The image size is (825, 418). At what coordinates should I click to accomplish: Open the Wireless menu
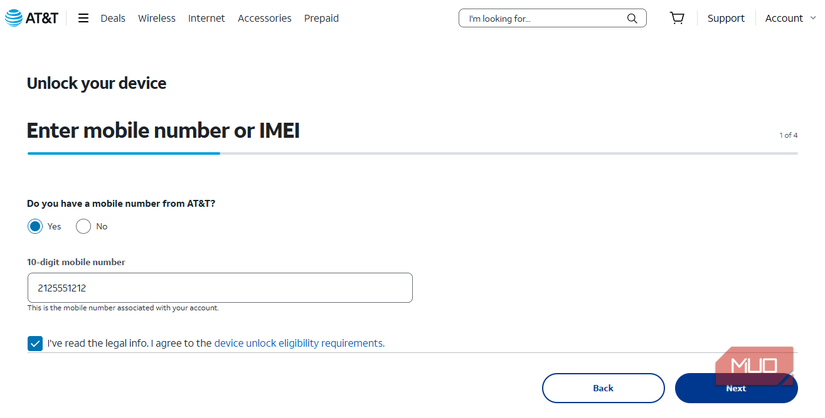(x=156, y=18)
